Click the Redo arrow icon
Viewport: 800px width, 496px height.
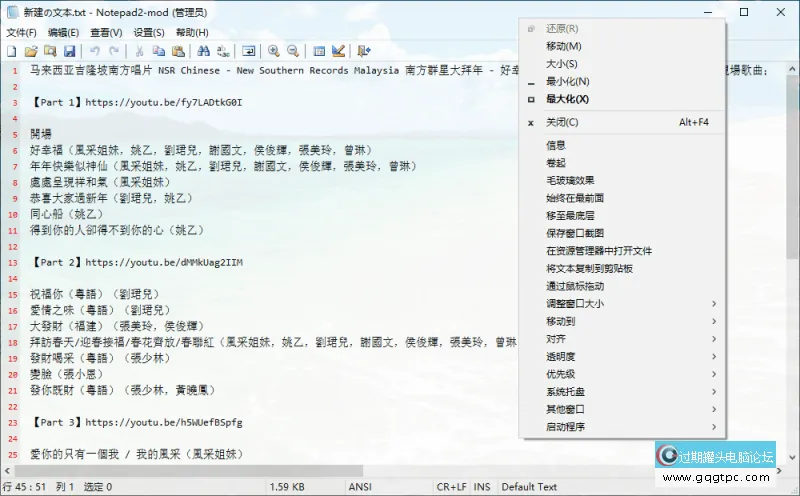[114, 51]
